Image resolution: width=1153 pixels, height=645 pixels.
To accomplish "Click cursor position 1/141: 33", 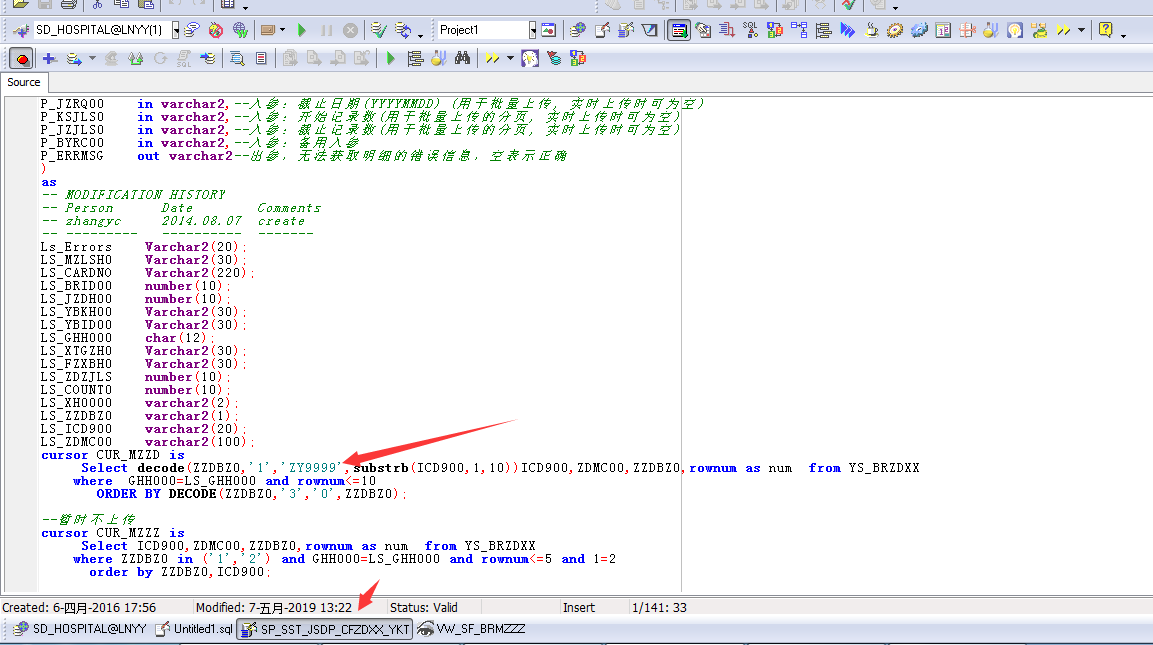I will 659,607.
